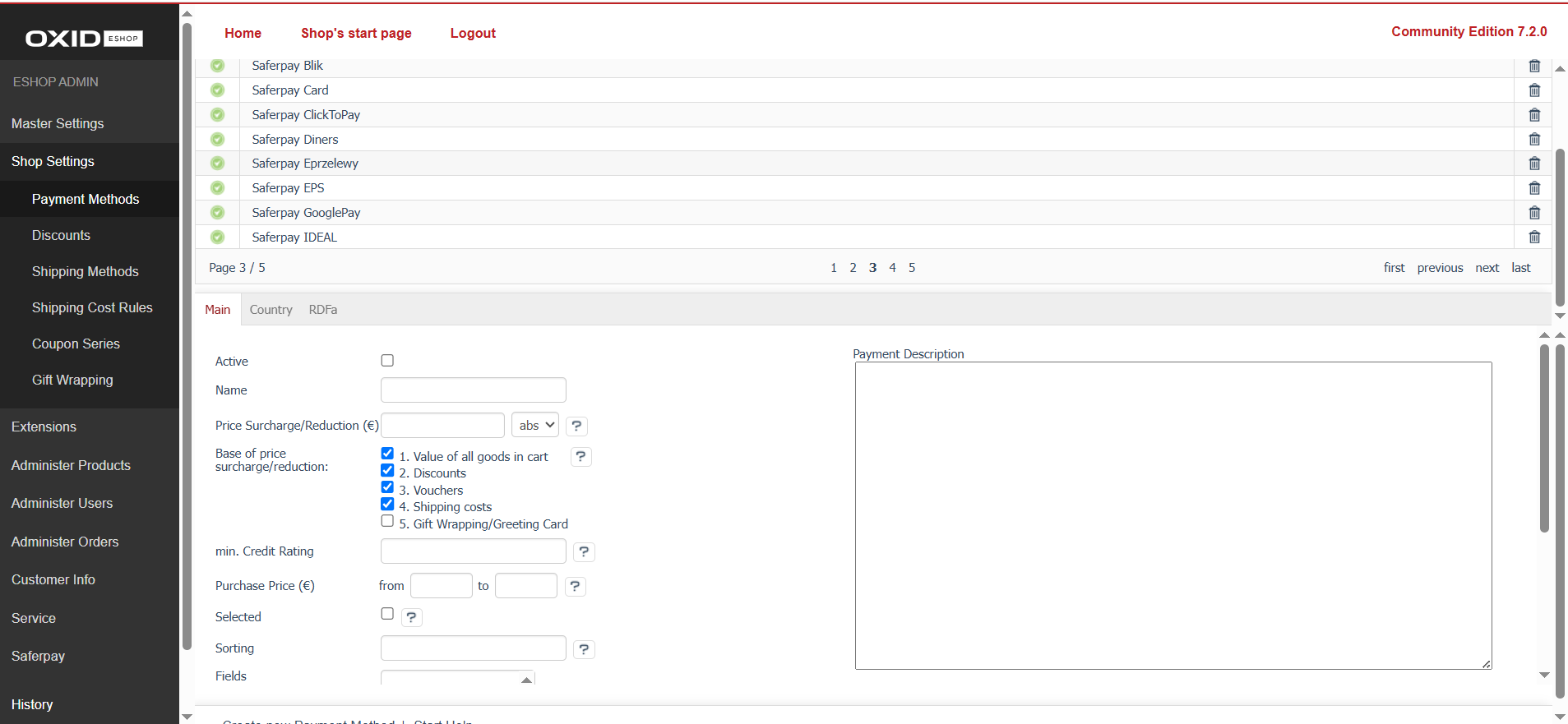Delete the Saferpay Blik payment method

1534,66
